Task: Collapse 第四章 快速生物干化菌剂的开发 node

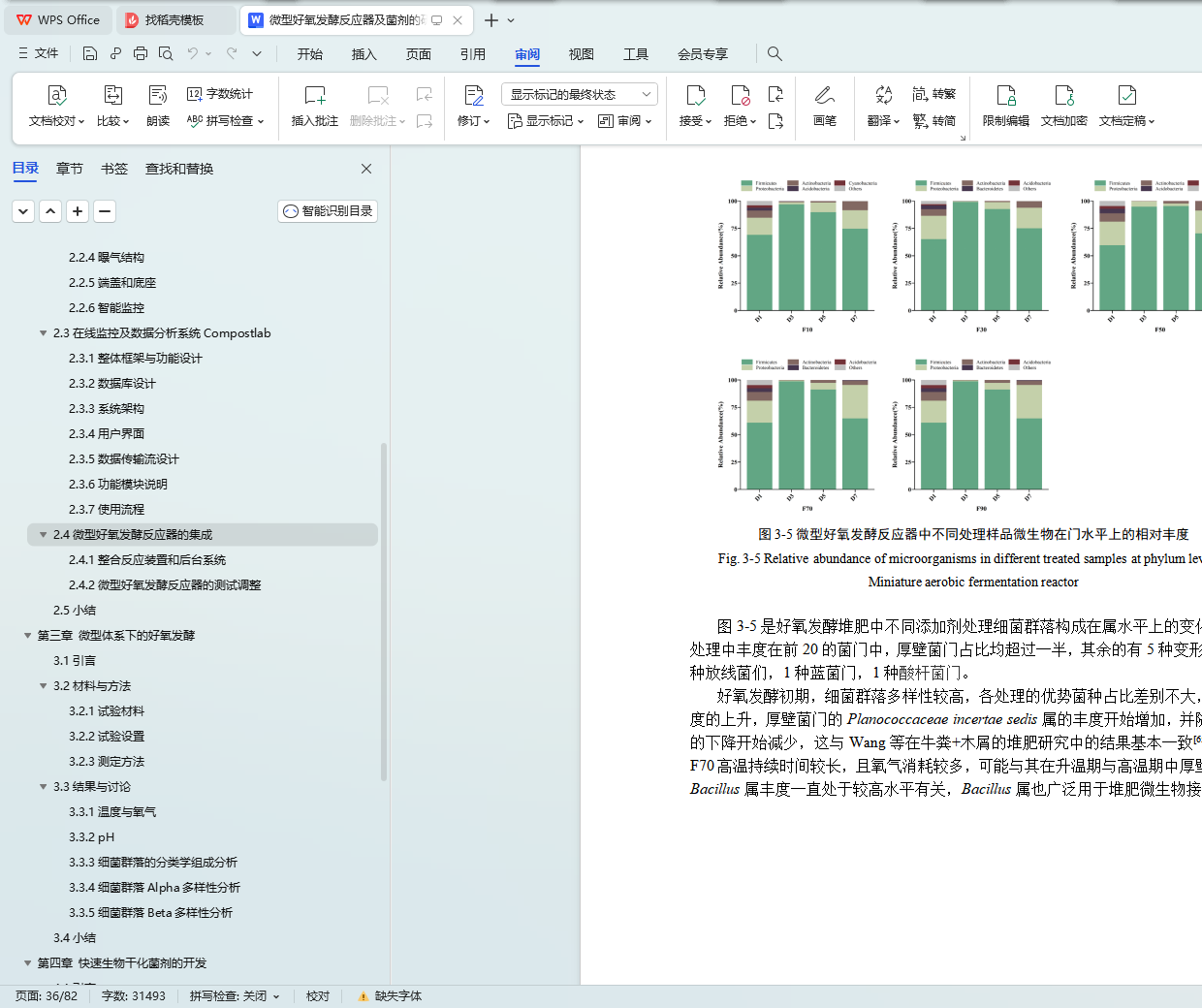Action: point(27,963)
